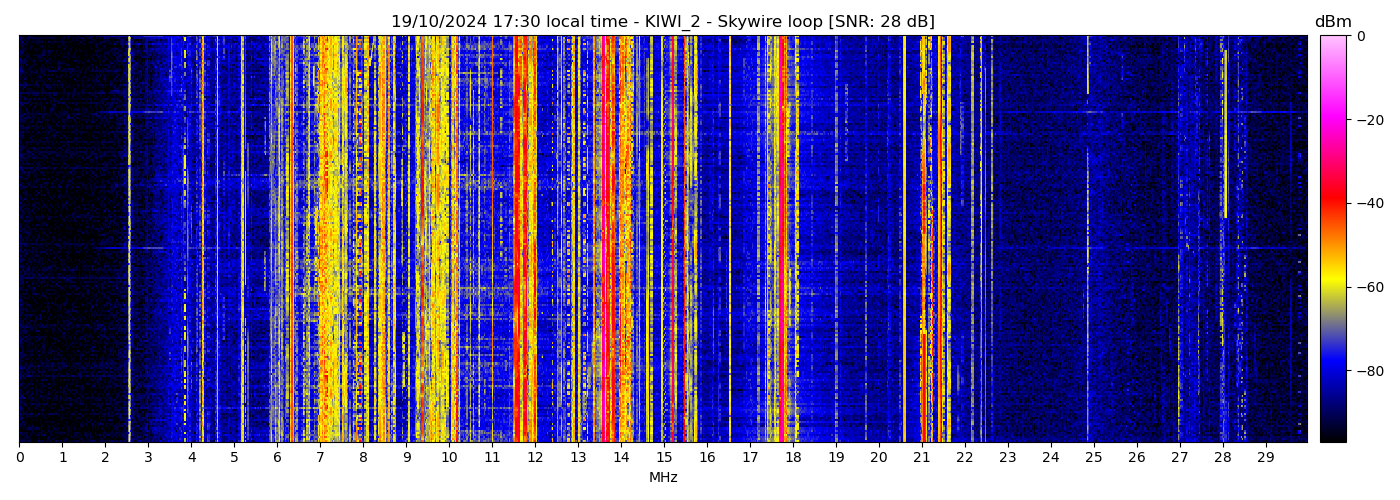This screenshot has height=500, width=1400.
Task: Click the yellow region of the colorbar
Action: (x=1332, y=286)
